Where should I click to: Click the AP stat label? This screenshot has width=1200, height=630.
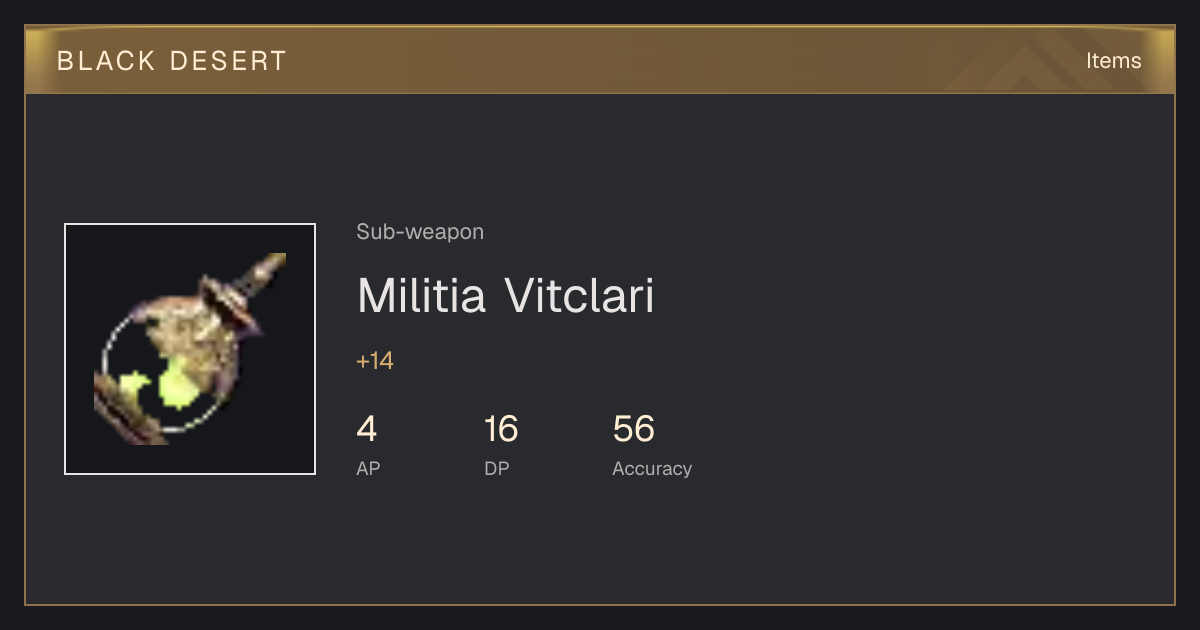(368, 468)
